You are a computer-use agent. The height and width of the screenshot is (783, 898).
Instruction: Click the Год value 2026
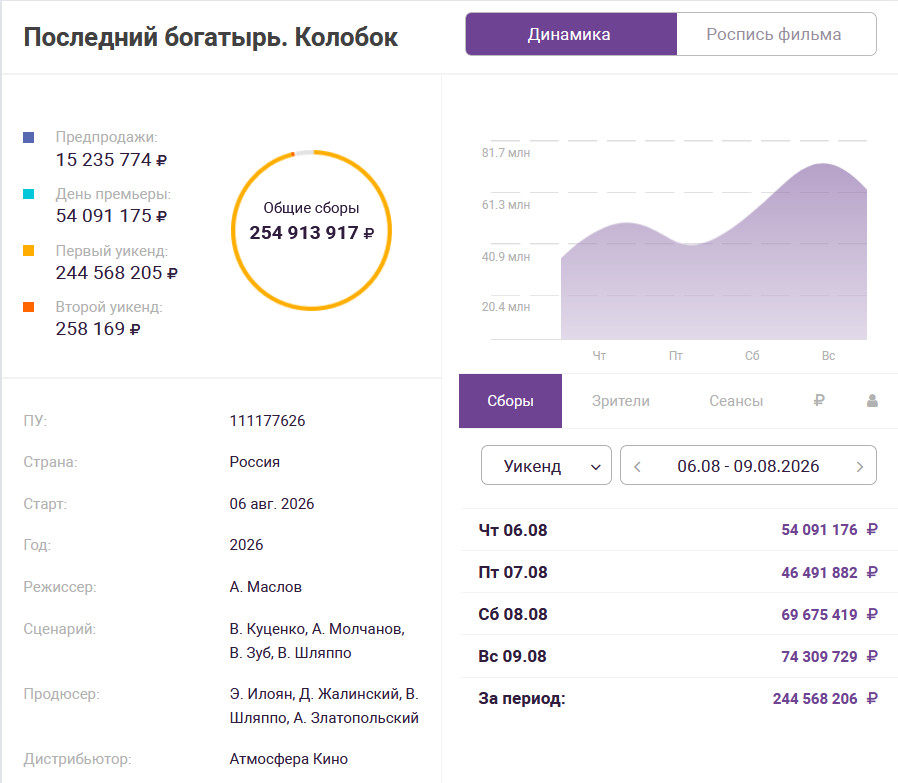click(x=246, y=545)
